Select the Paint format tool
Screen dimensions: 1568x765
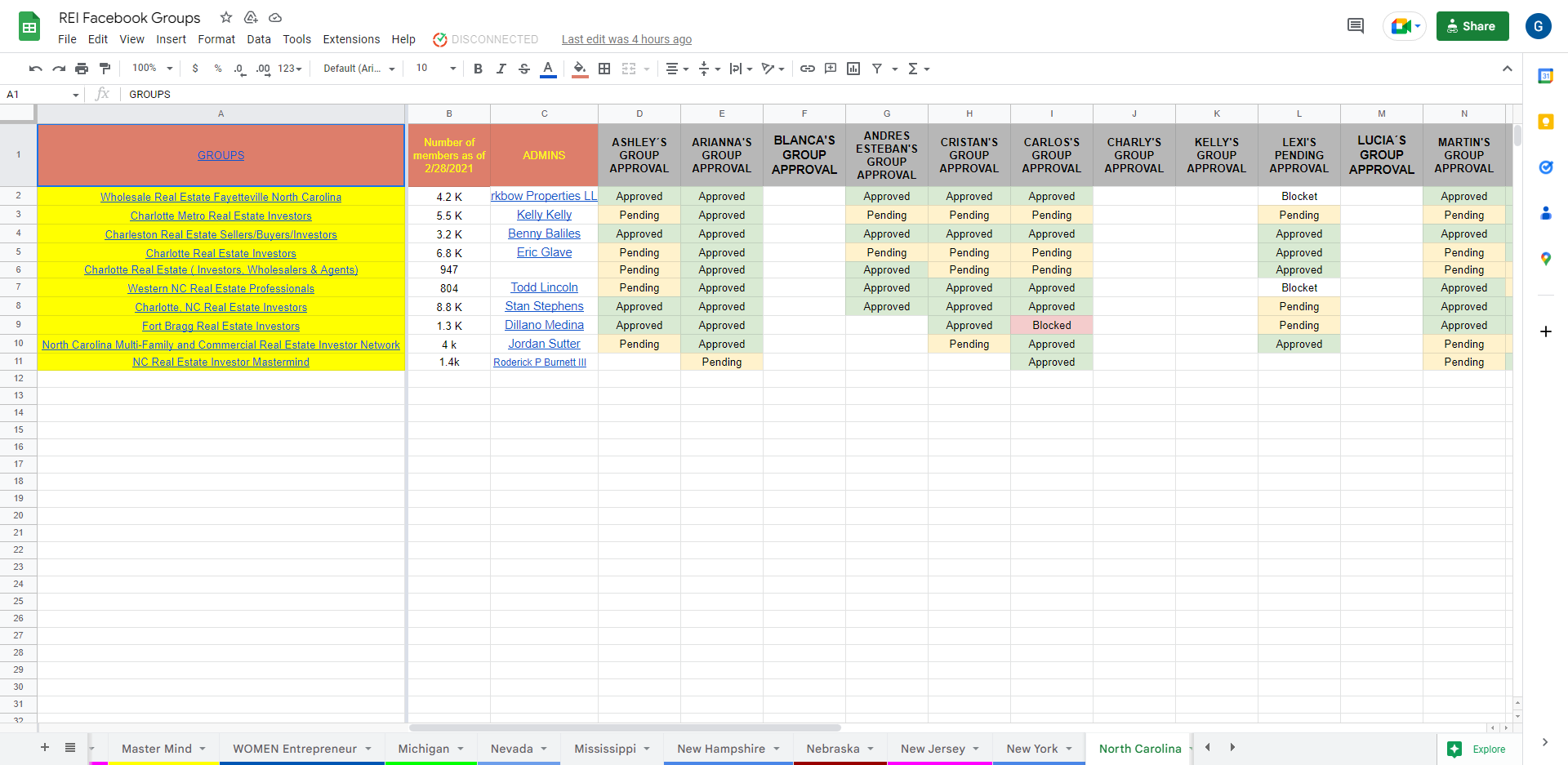click(x=105, y=69)
